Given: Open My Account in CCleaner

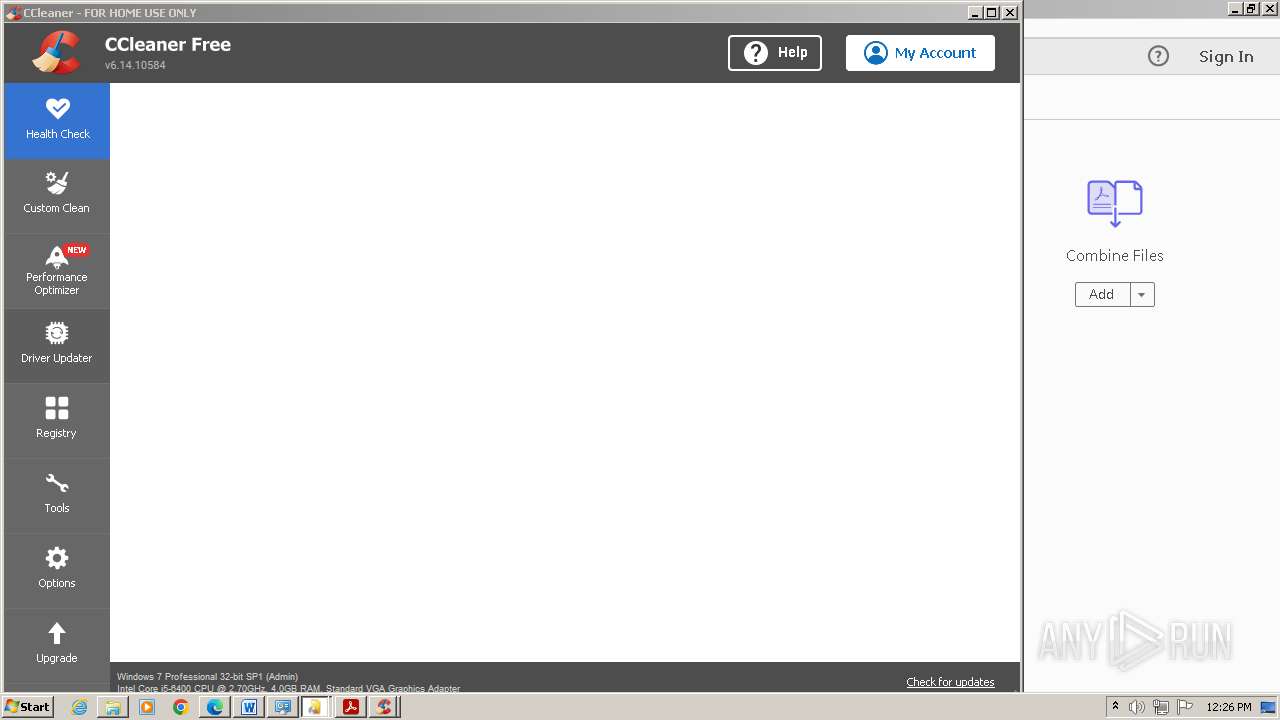Looking at the screenshot, I should [x=920, y=53].
